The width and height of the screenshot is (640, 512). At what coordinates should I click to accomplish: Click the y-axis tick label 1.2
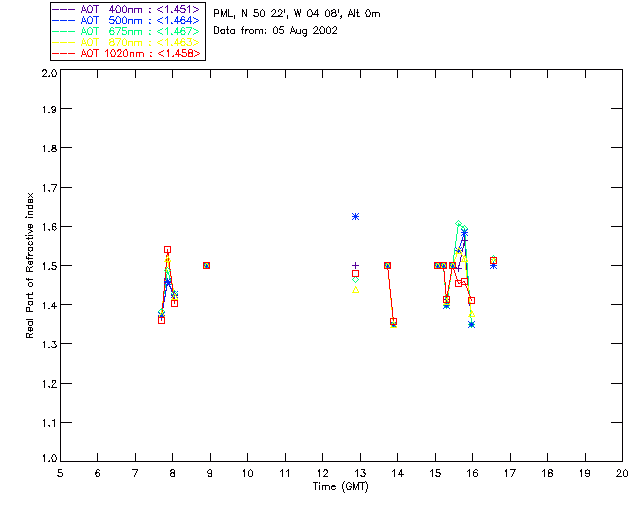49,384
